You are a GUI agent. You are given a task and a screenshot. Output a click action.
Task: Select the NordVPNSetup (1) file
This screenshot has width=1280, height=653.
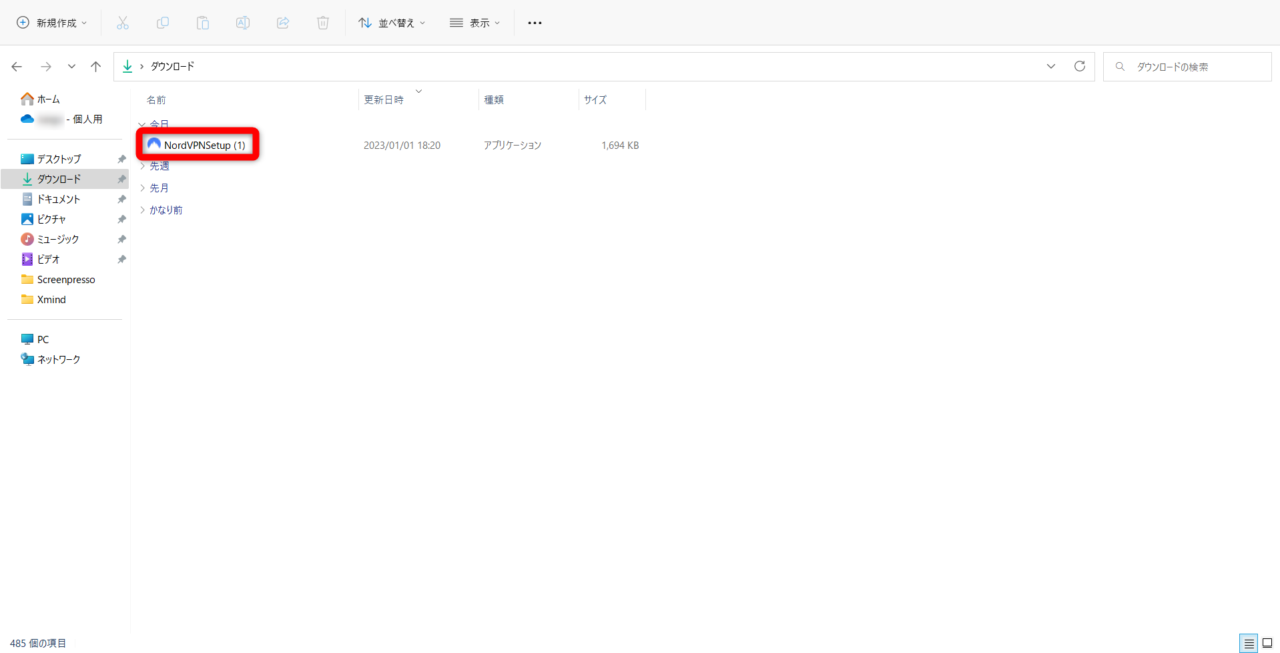[204, 145]
